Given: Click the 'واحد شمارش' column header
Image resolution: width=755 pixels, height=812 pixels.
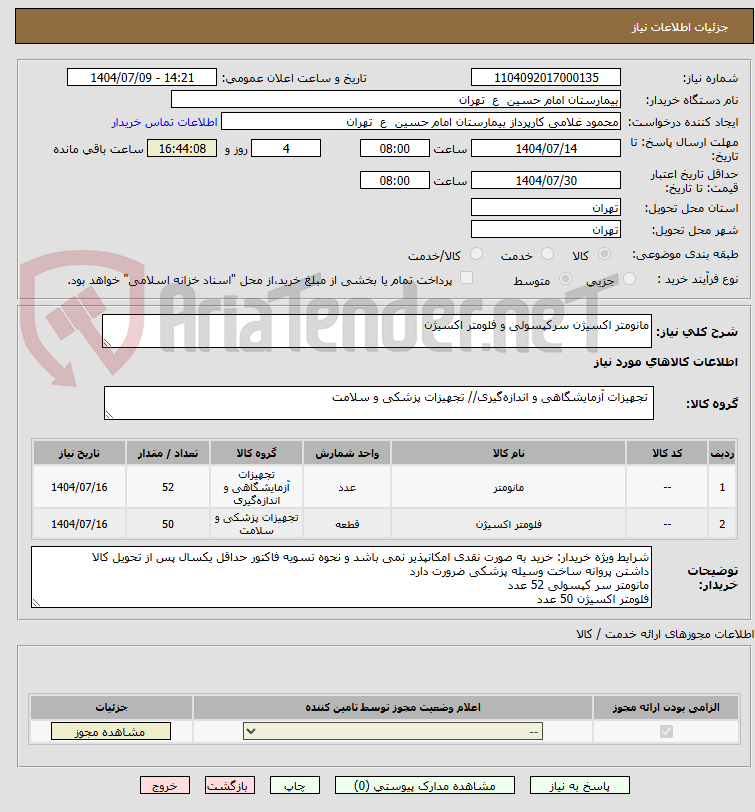Looking at the screenshot, I should [x=347, y=453].
